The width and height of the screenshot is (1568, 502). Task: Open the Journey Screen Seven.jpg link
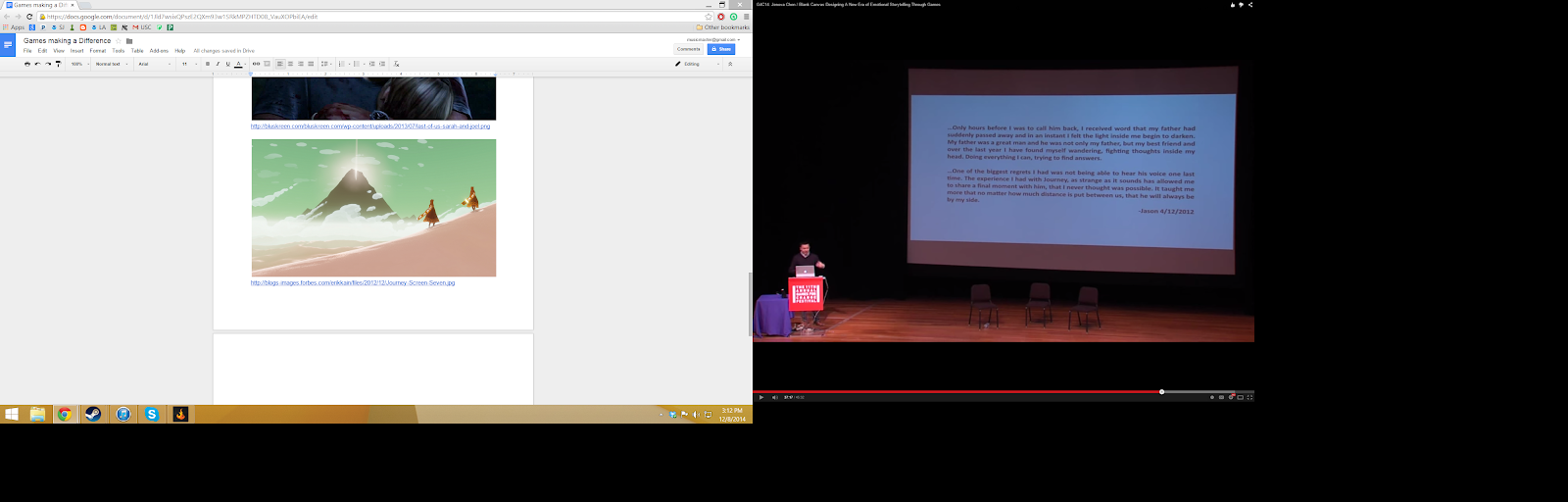point(353,282)
